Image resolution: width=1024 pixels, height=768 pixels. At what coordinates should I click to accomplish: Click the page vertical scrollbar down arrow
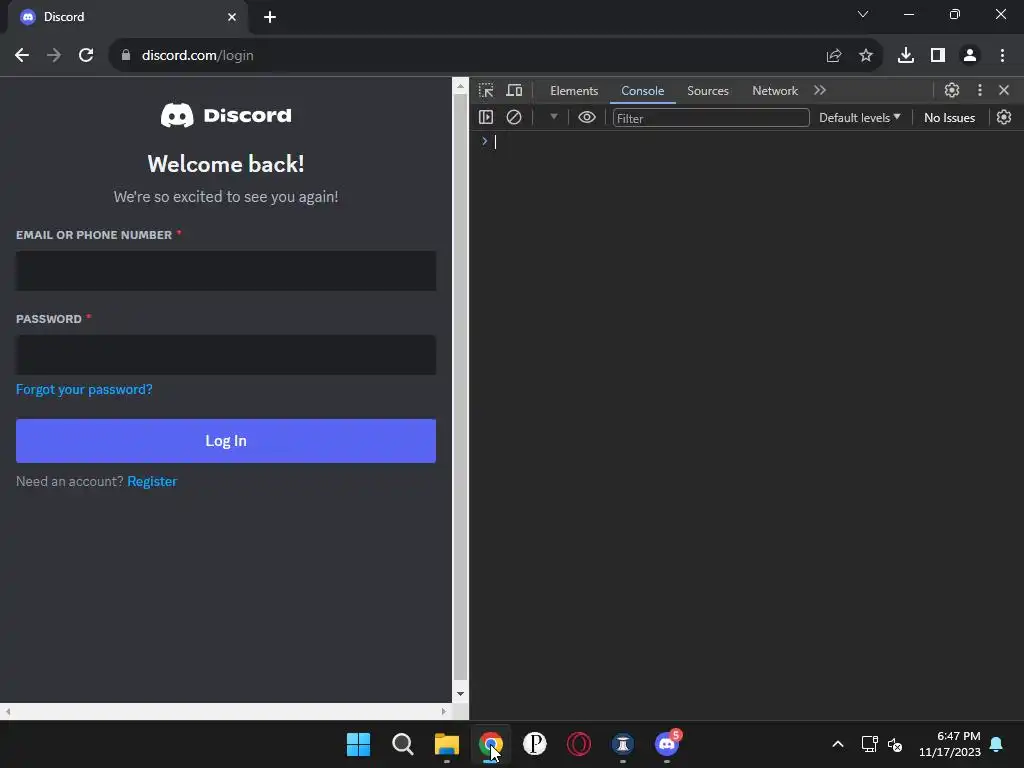click(460, 694)
